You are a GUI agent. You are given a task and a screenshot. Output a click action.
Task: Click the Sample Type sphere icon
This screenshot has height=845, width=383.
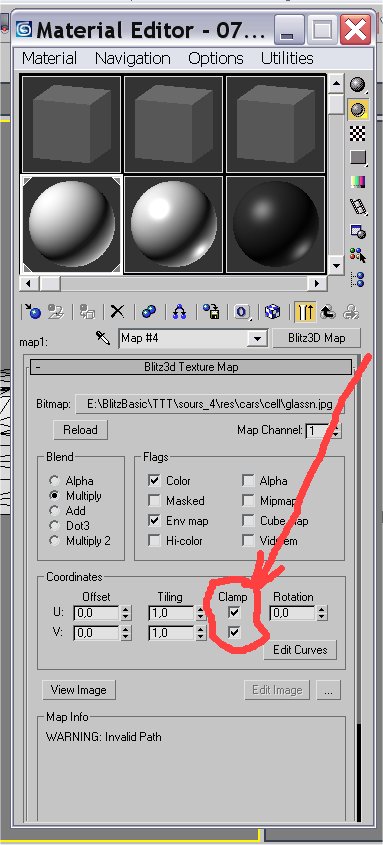click(358, 85)
